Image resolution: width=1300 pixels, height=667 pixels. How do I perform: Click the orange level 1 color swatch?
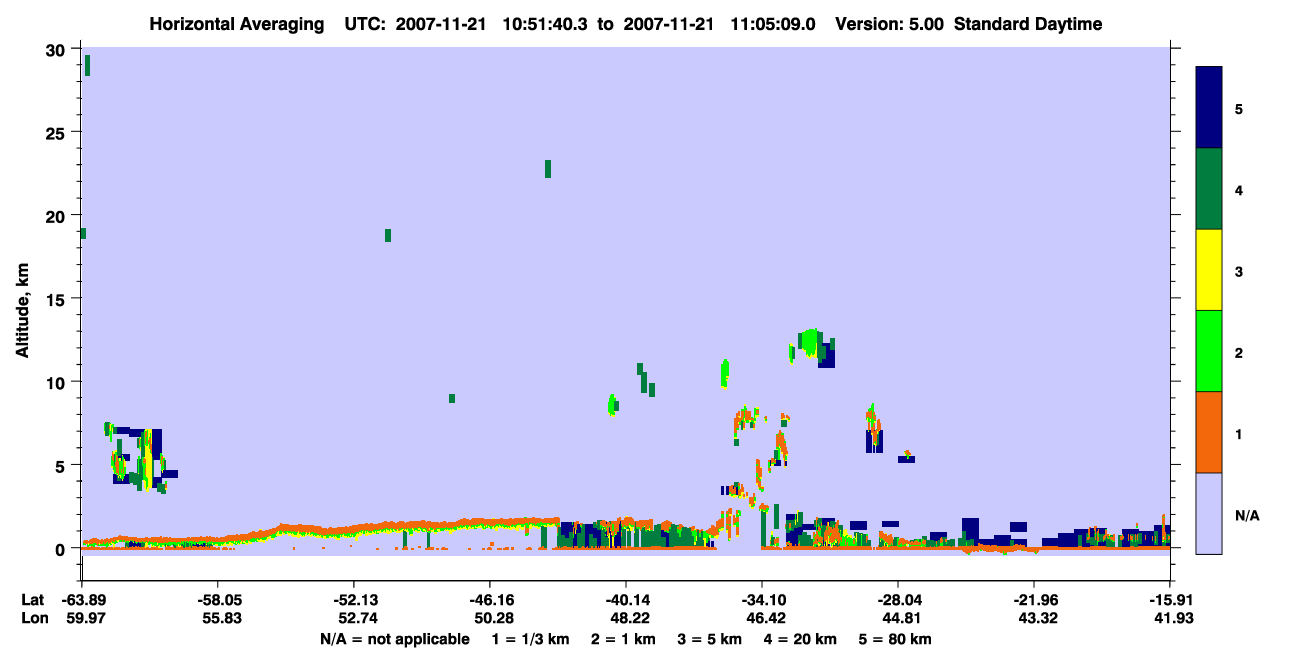click(1209, 432)
